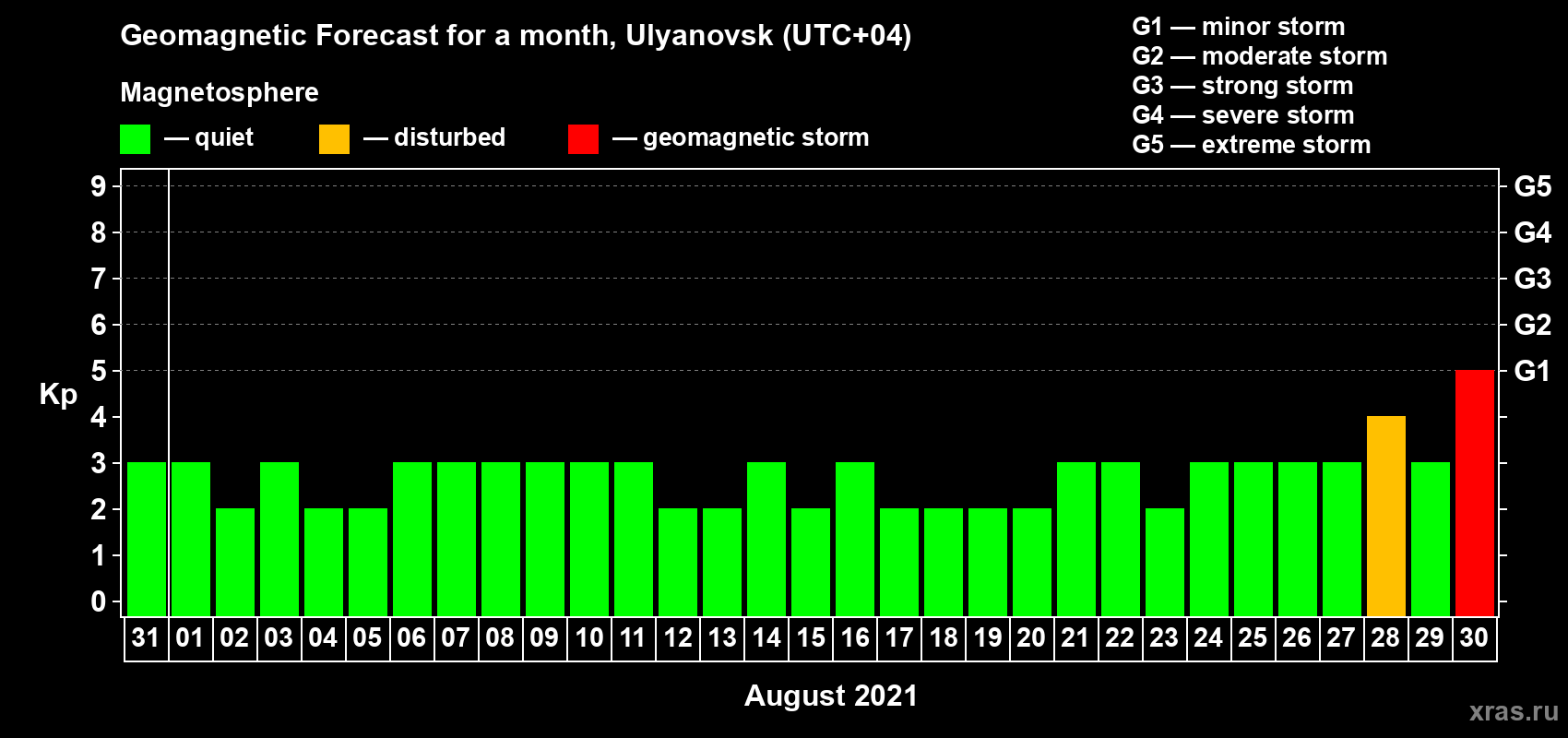Click the green bar for day 31
The height and width of the screenshot is (738, 1568).
point(147,539)
